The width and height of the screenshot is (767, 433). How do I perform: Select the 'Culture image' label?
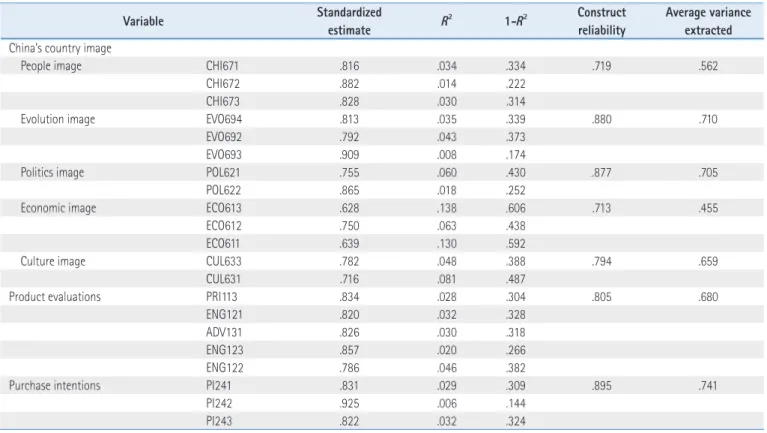[53, 261]
